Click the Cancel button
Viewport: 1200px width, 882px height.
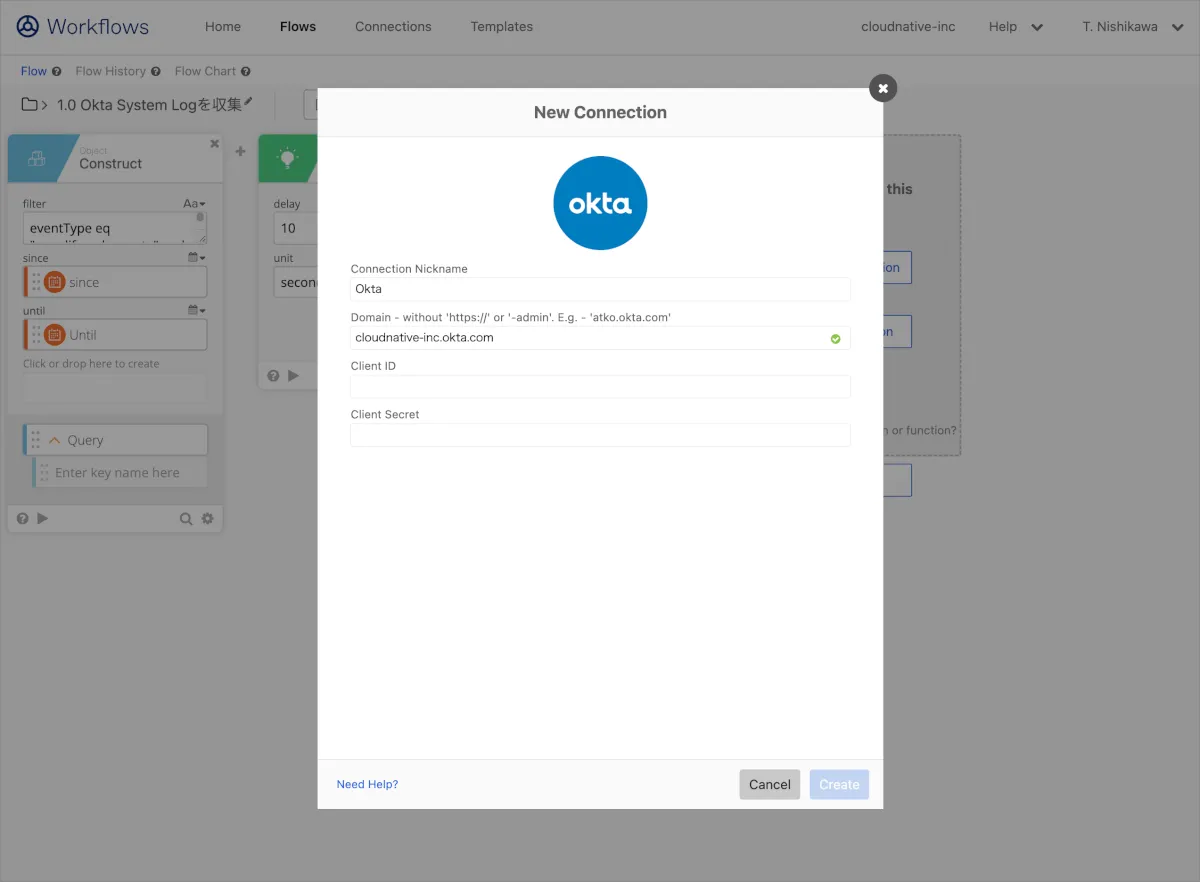pyautogui.click(x=769, y=785)
